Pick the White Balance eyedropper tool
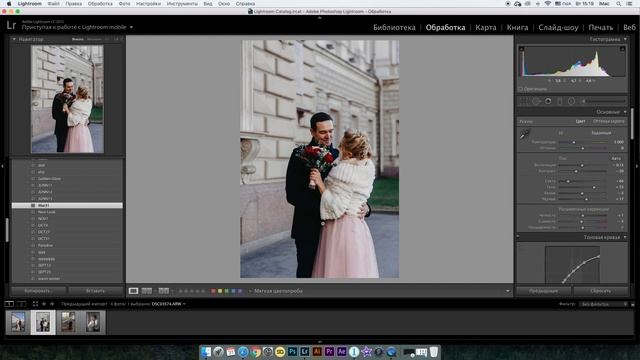This screenshot has width=640, height=360. tap(524, 134)
